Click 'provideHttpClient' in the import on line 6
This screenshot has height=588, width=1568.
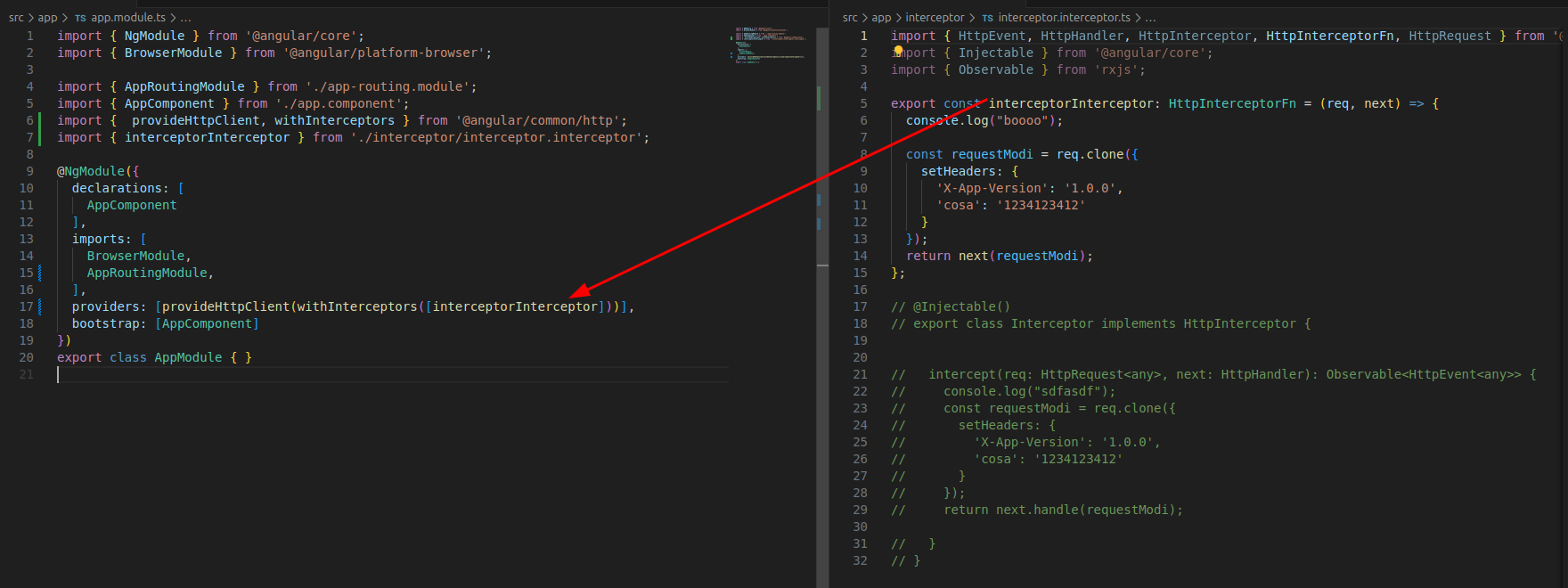(196, 120)
